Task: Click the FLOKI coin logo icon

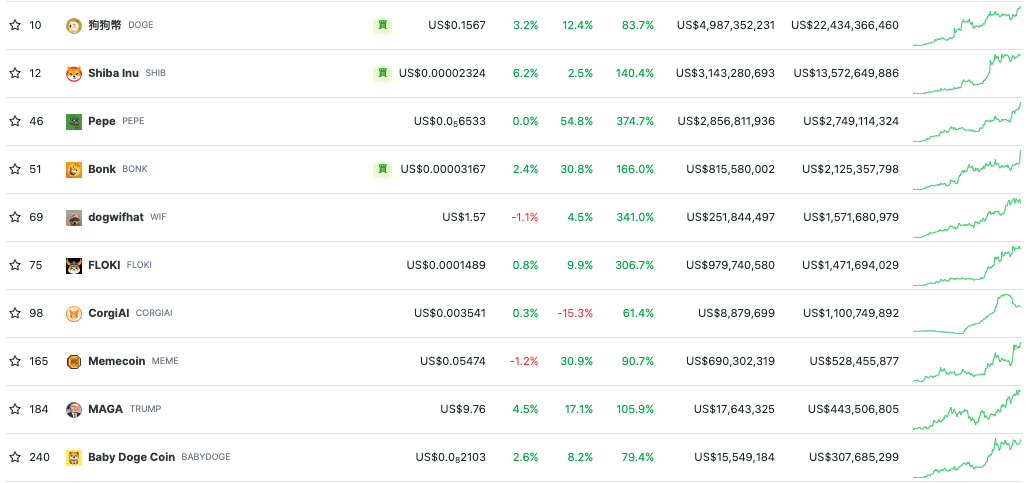Action: [x=74, y=265]
